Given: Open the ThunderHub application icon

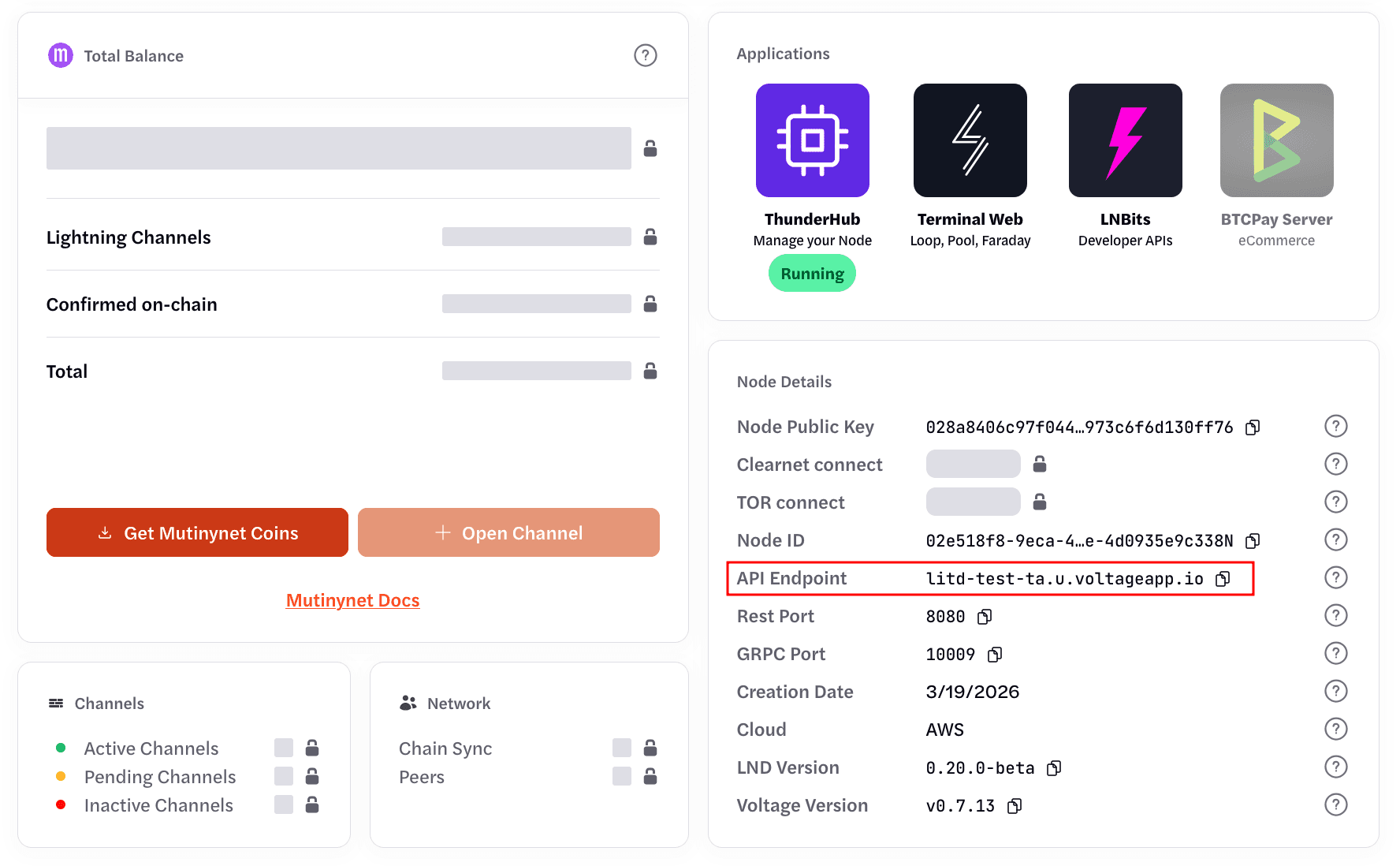Looking at the screenshot, I should pyautogui.click(x=812, y=140).
